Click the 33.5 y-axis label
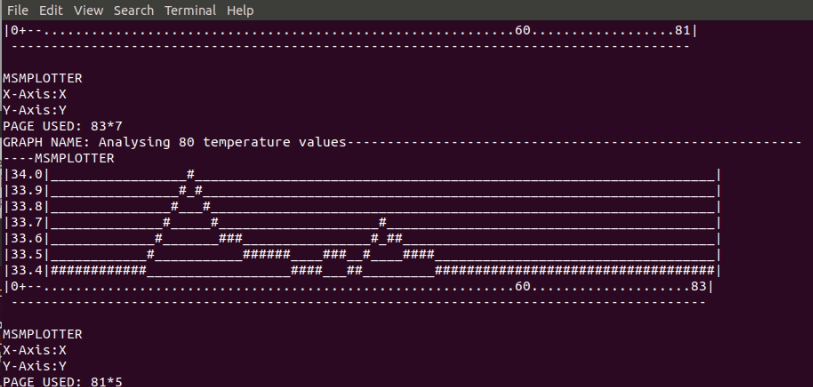Image resolution: width=813 pixels, height=387 pixels. click(27, 254)
